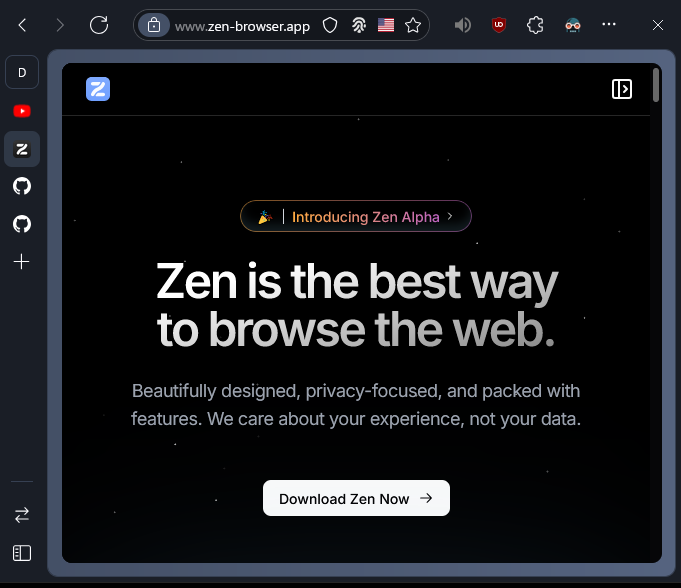
Task: Bookmark this page with the star
Action: [413, 25]
